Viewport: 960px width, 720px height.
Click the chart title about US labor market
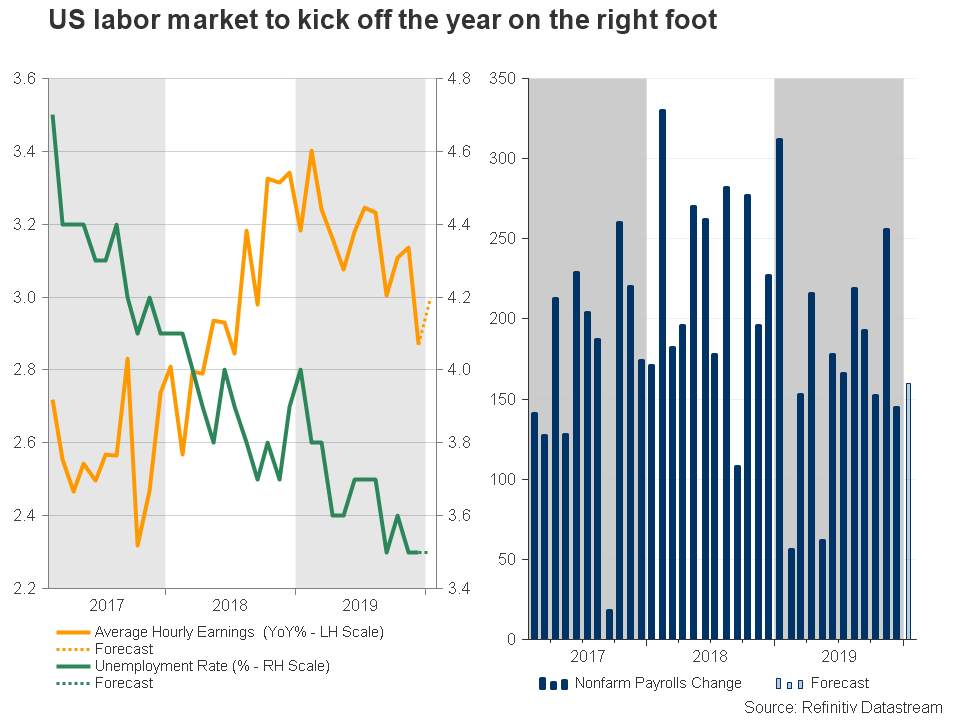[x=383, y=20]
